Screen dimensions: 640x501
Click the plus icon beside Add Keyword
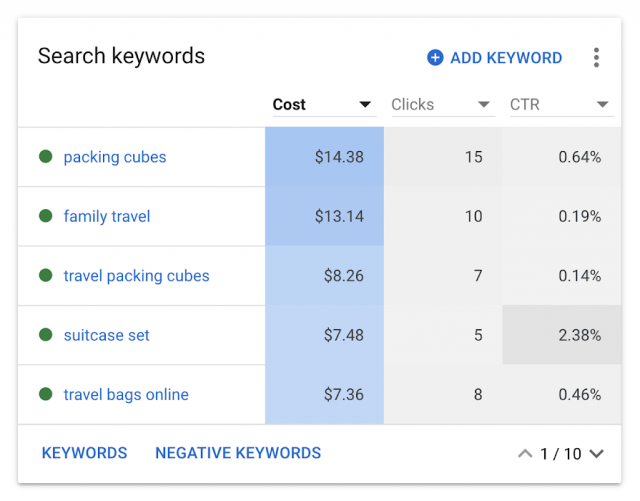click(x=435, y=58)
